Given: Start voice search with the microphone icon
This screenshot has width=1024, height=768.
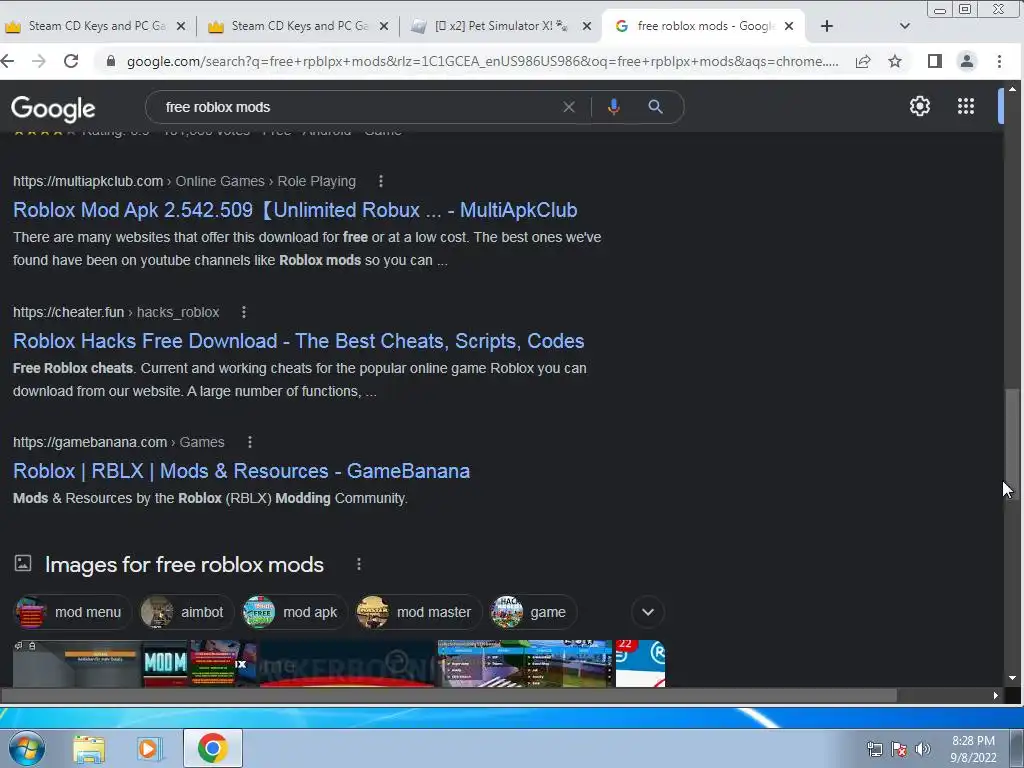Looking at the screenshot, I should tap(613, 107).
